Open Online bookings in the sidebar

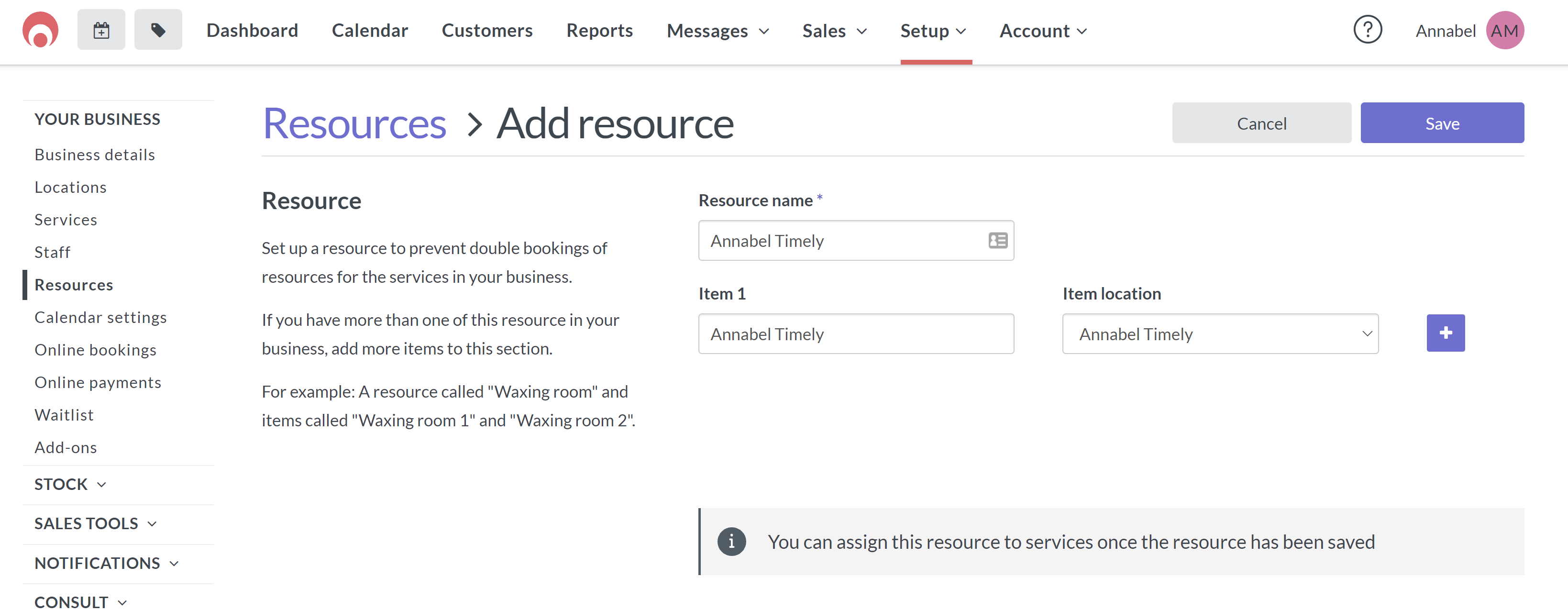pyautogui.click(x=96, y=350)
